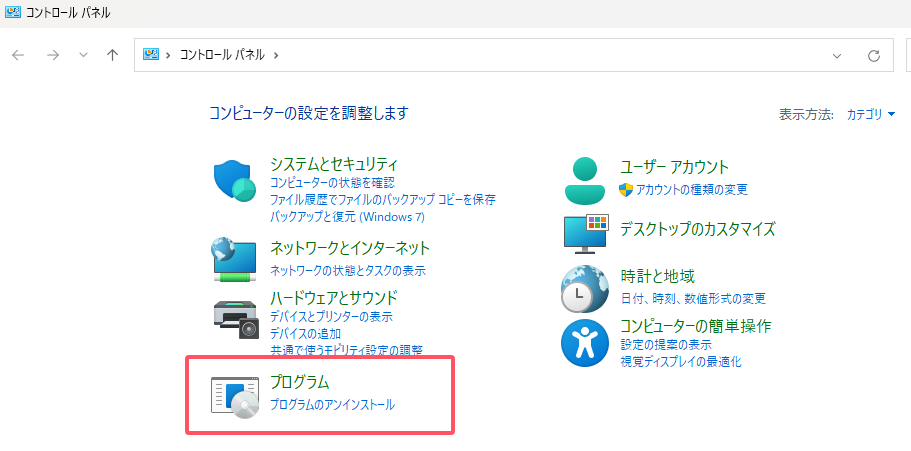Open ユーザー アカウント category heading

(674, 167)
